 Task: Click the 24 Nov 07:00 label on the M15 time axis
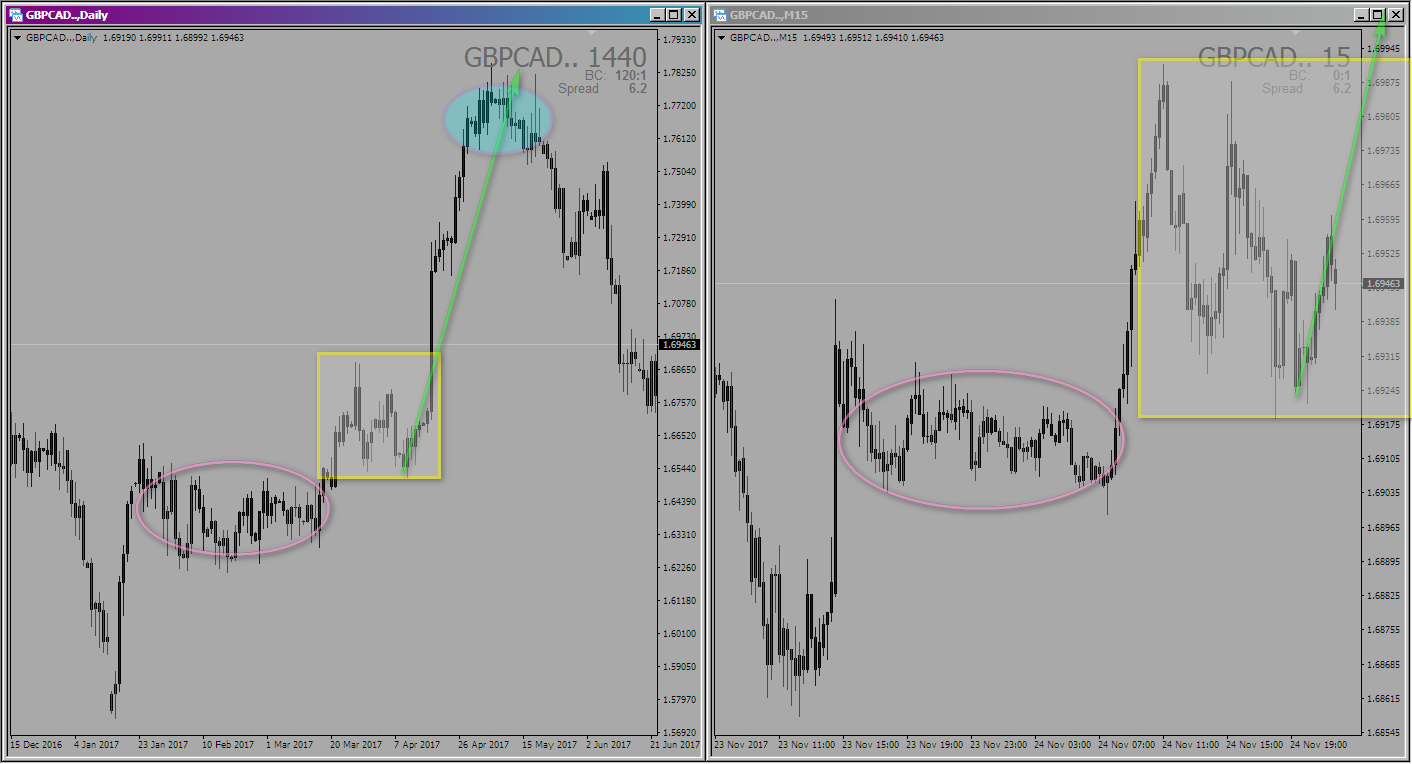(1125, 745)
